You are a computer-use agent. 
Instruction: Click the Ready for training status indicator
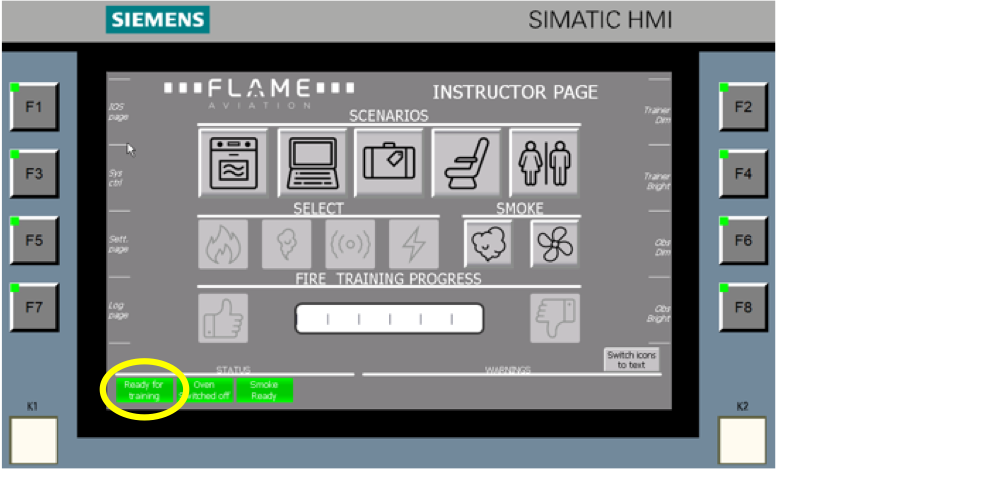(144, 390)
